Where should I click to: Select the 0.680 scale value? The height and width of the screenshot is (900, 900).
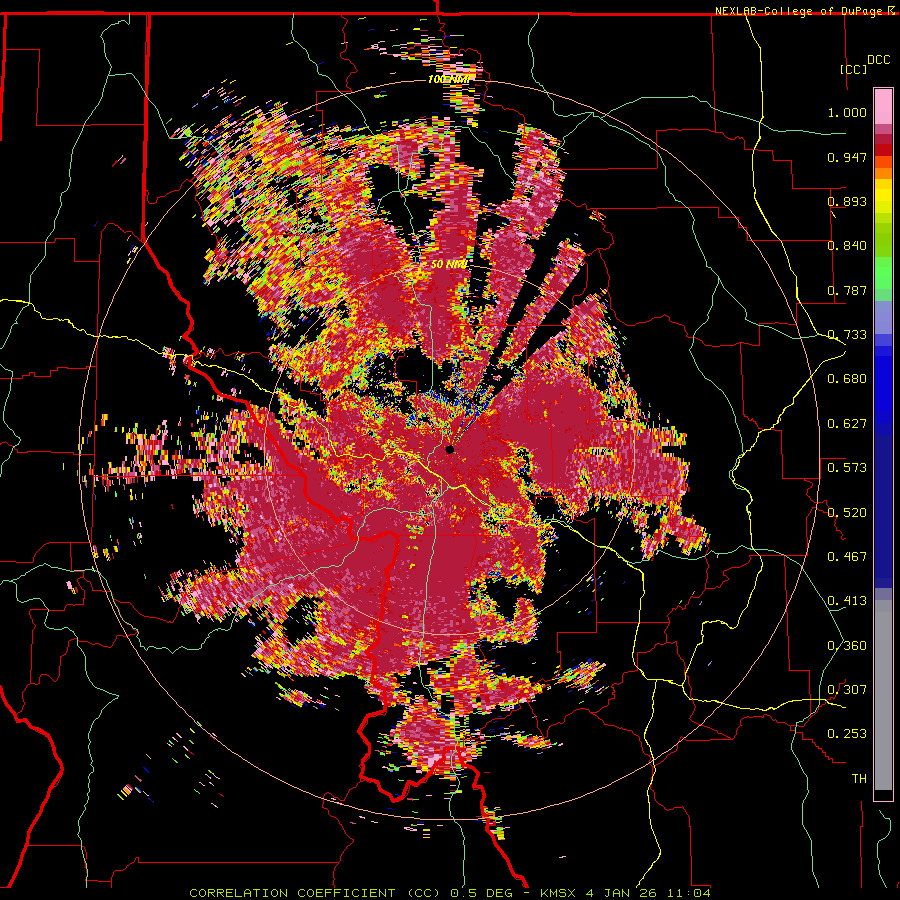(x=847, y=379)
